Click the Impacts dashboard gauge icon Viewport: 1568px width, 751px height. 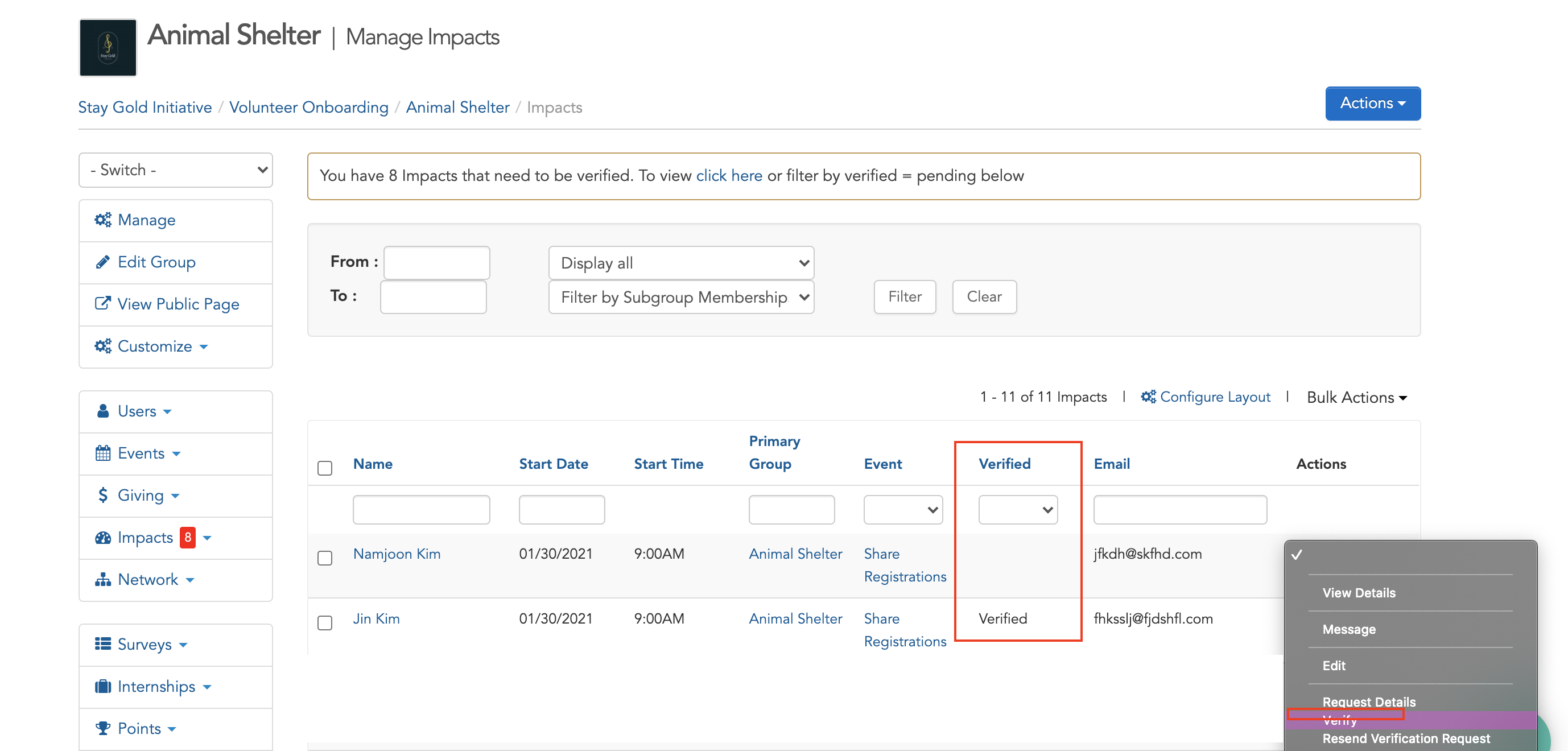point(103,538)
